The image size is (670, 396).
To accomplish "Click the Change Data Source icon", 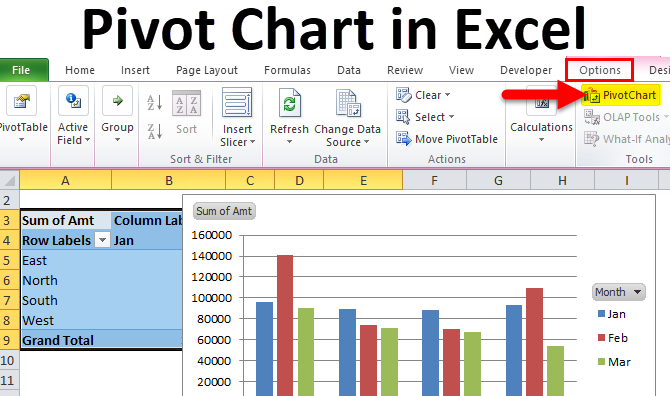I will point(348,103).
